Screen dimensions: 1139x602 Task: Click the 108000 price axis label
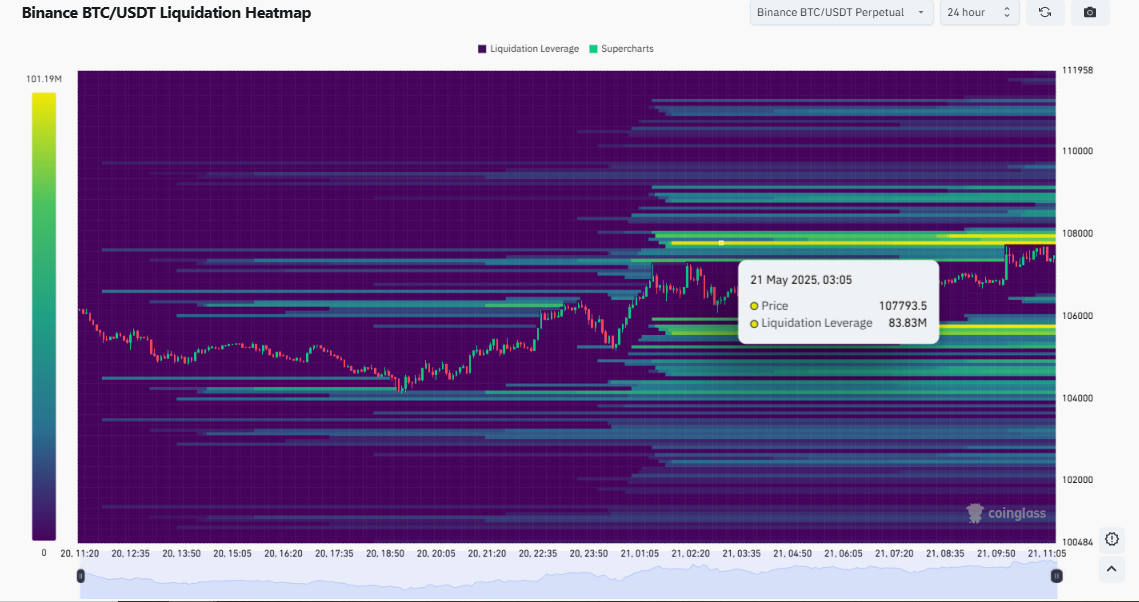[x=1077, y=234]
